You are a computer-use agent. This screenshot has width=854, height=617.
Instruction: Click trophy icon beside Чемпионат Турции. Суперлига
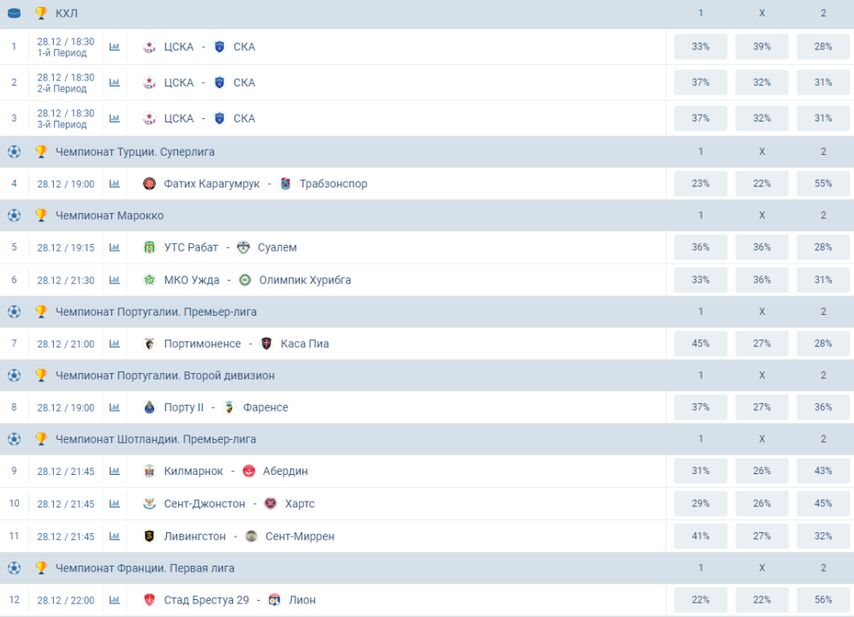point(41,151)
